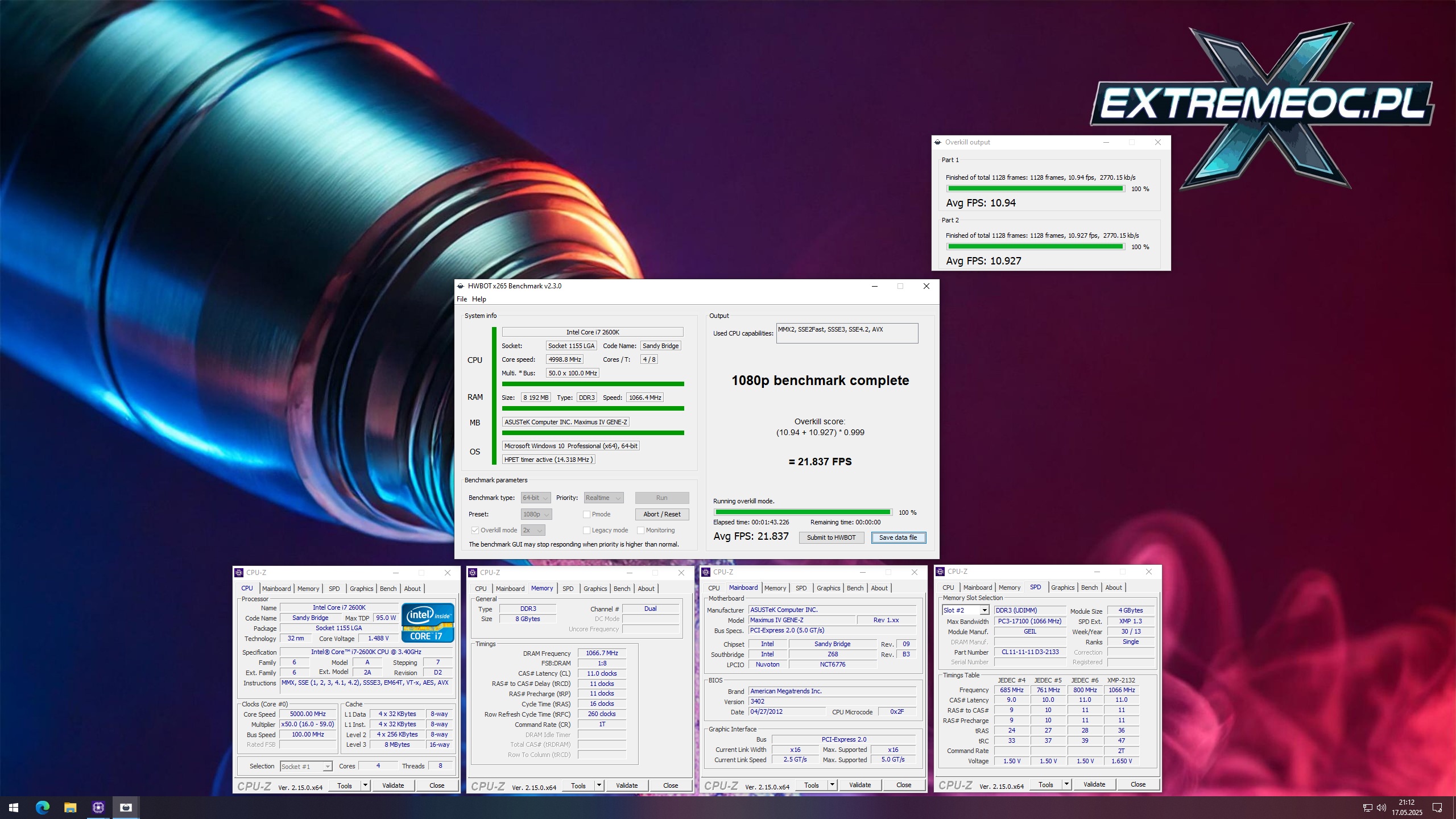The width and height of the screenshot is (1456, 819).
Task: Close the CPU-Z SPD window
Action: click(x=1148, y=572)
